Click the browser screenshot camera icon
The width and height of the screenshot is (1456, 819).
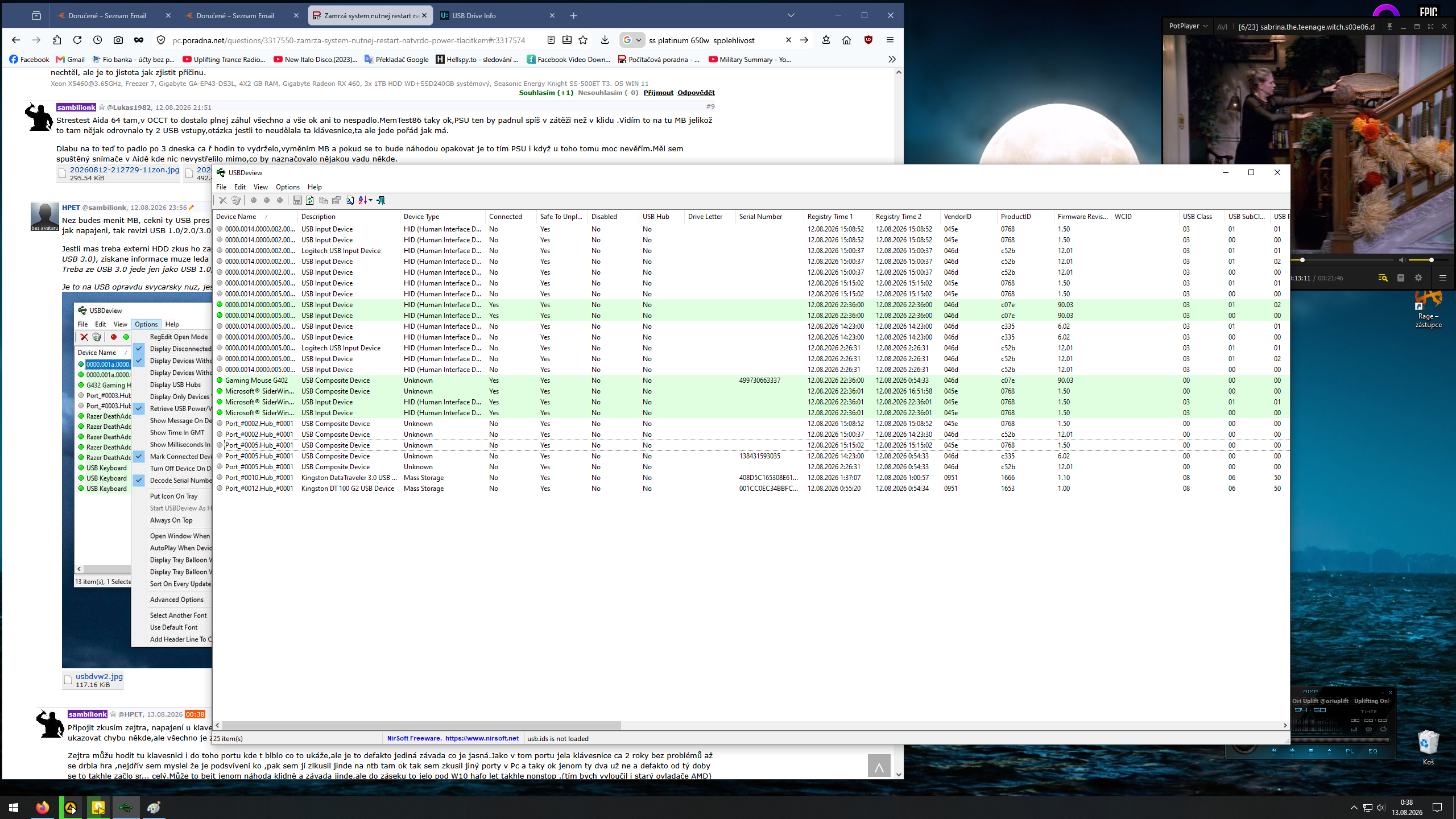point(118,40)
